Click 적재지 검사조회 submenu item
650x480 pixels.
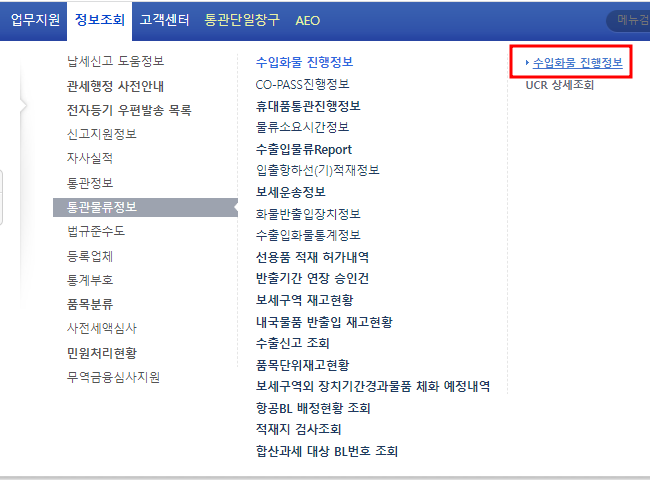[298, 429]
